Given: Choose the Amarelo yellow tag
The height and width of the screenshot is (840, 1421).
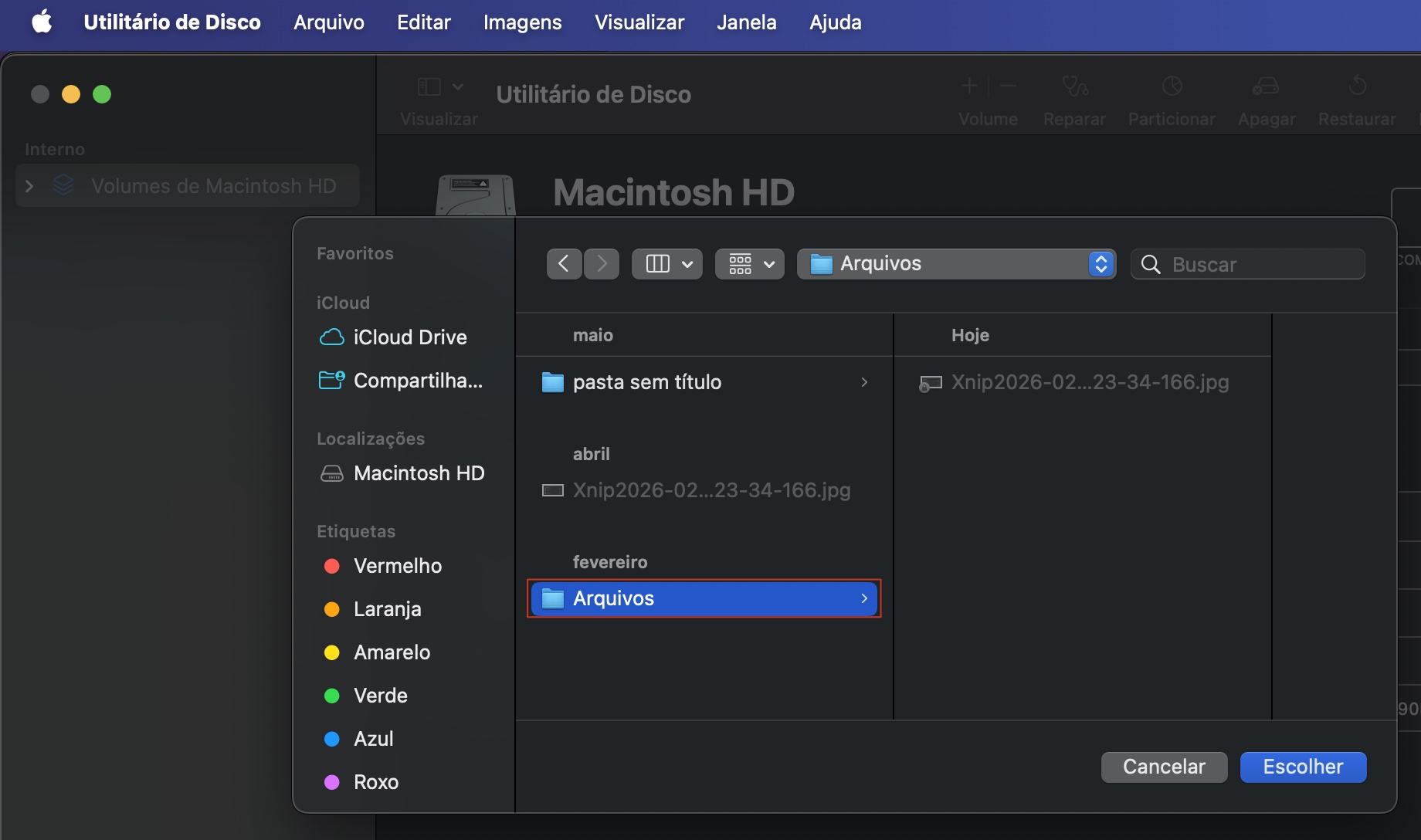Looking at the screenshot, I should click(x=377, y=652).
